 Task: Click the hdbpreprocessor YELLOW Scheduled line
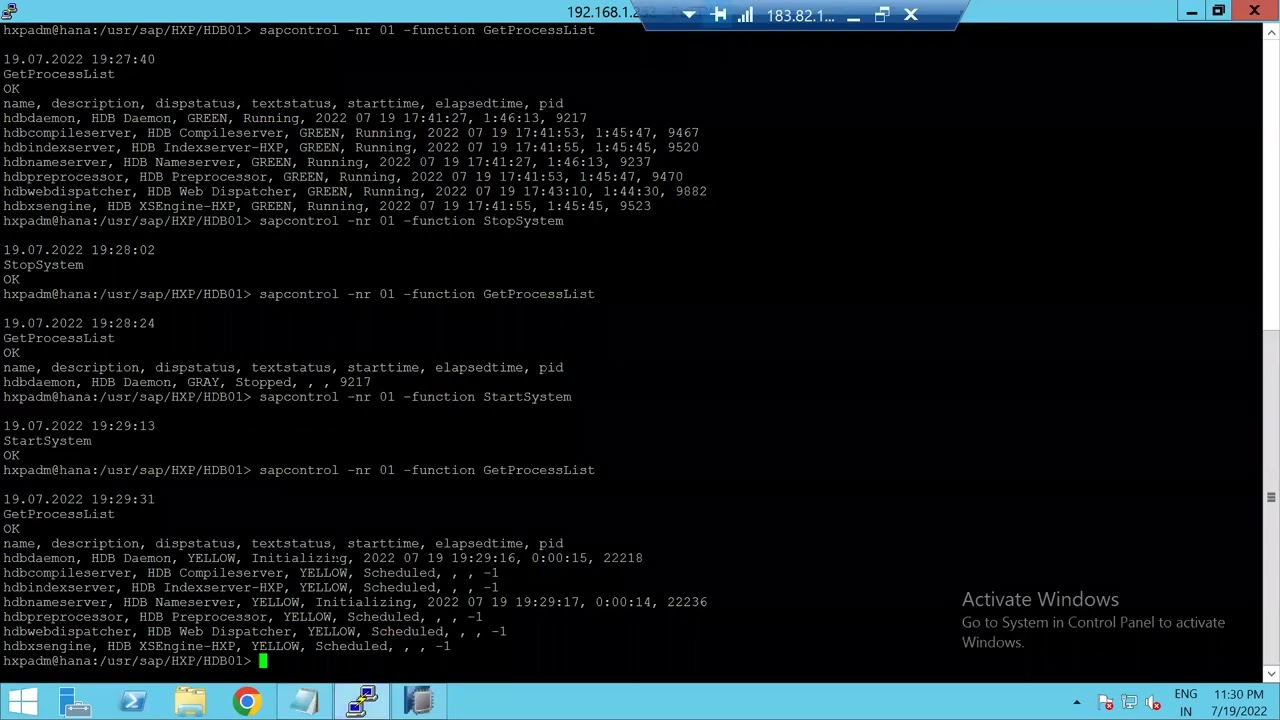pos(243,617)
